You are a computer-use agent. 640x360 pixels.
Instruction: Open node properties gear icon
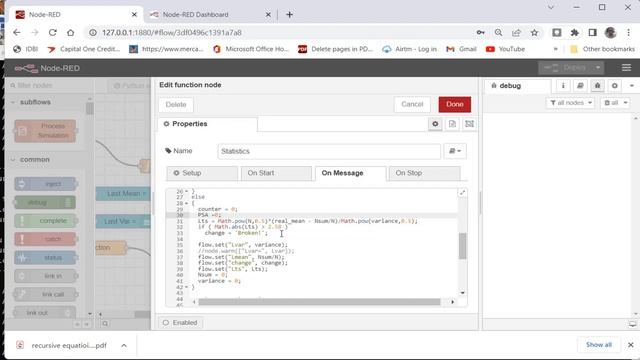pos(435,124)
